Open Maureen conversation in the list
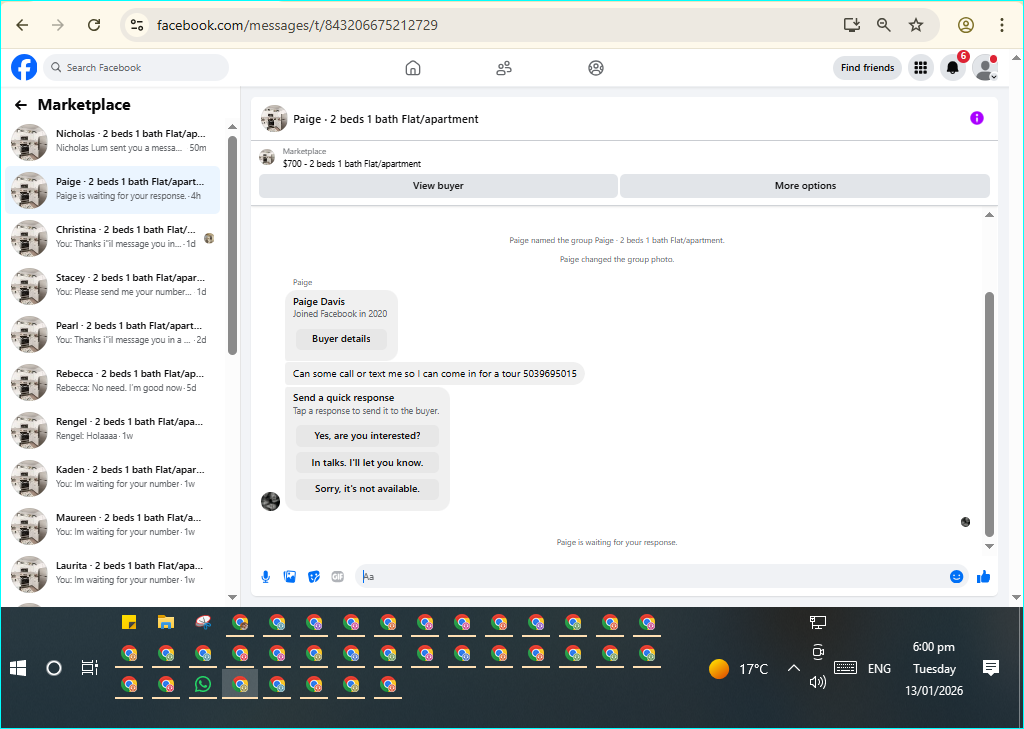 (113, 526)
